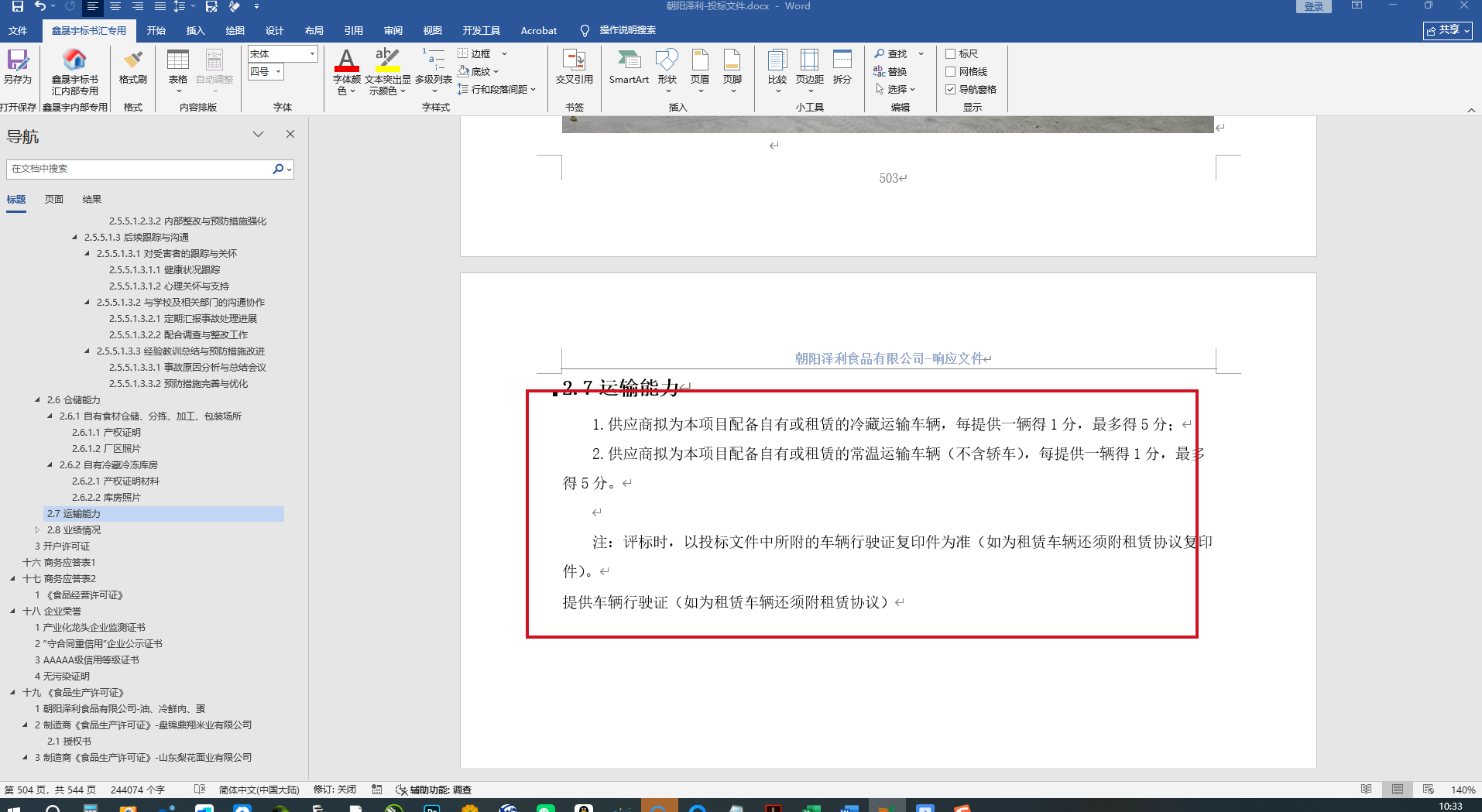Open the navigation pane options dropdown arrow

coord(258,134)
